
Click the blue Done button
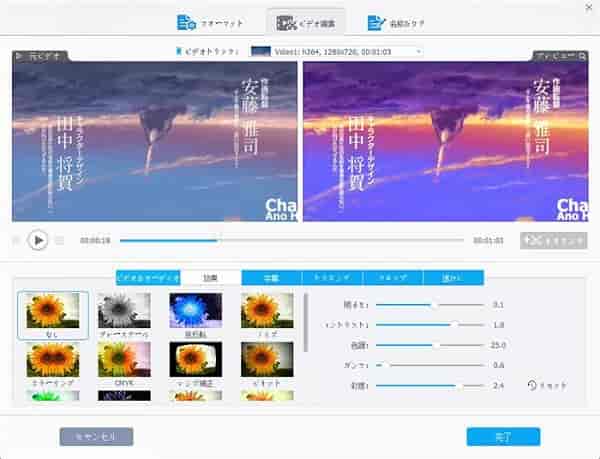503,437
